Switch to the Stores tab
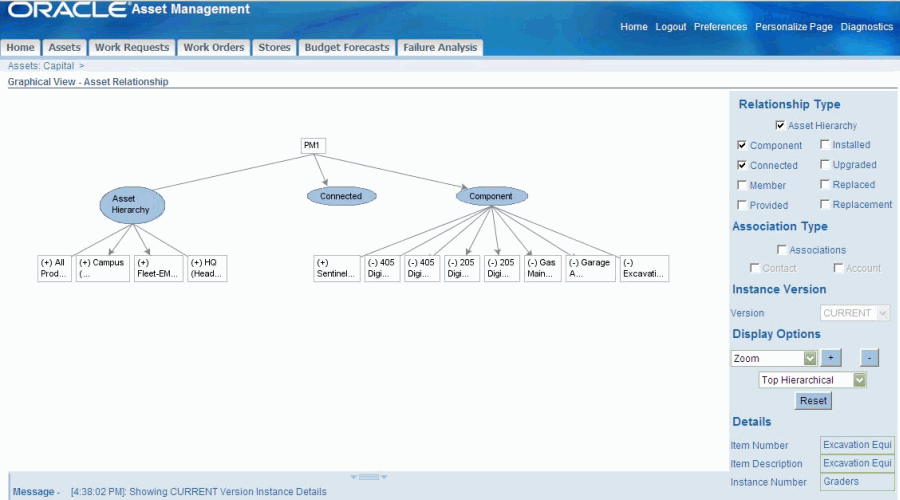This screenshot has height=500, width=900. 274,48
